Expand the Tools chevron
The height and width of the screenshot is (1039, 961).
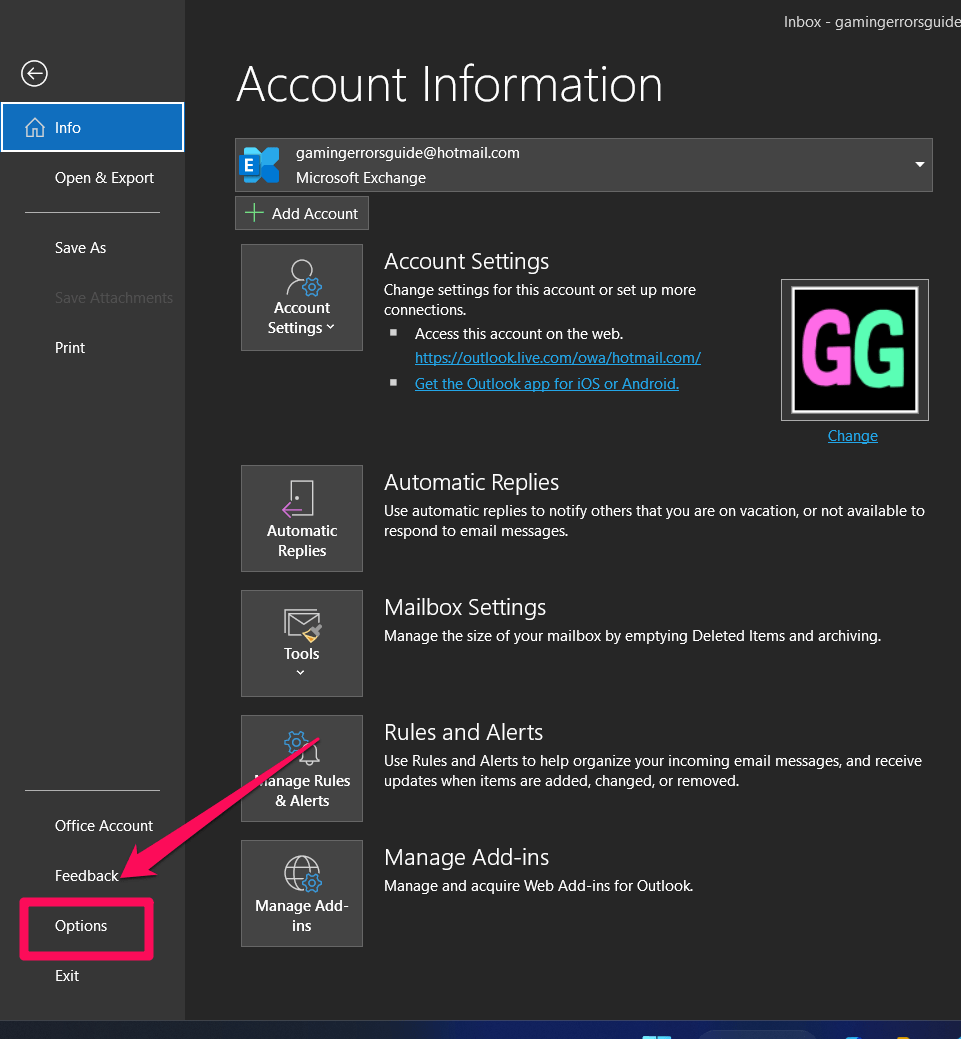pos(301,670)
